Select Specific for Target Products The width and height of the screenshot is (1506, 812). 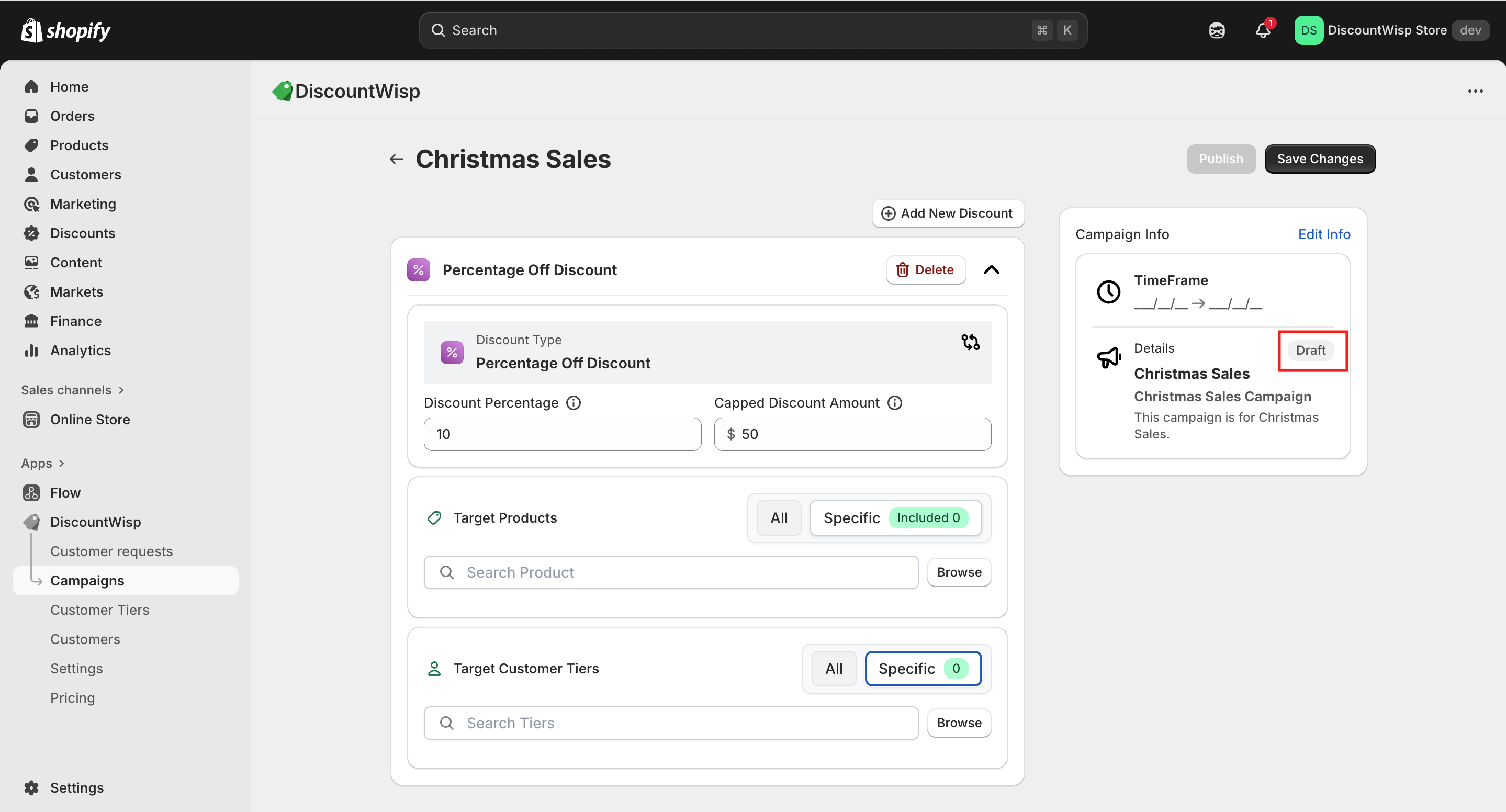[851, 518]
